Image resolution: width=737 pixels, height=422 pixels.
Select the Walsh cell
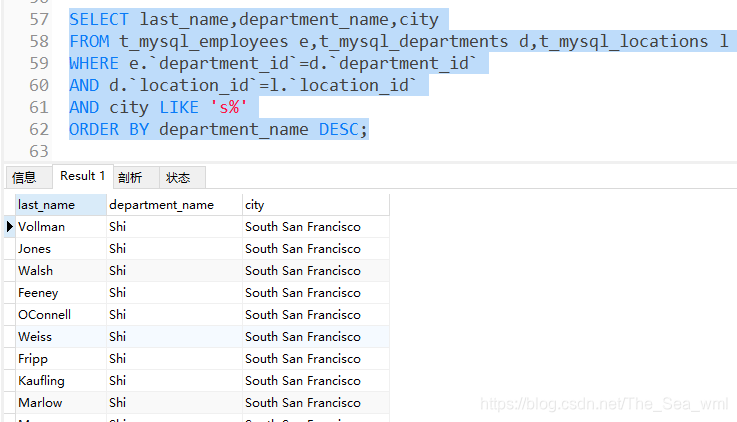coord(61,271)
